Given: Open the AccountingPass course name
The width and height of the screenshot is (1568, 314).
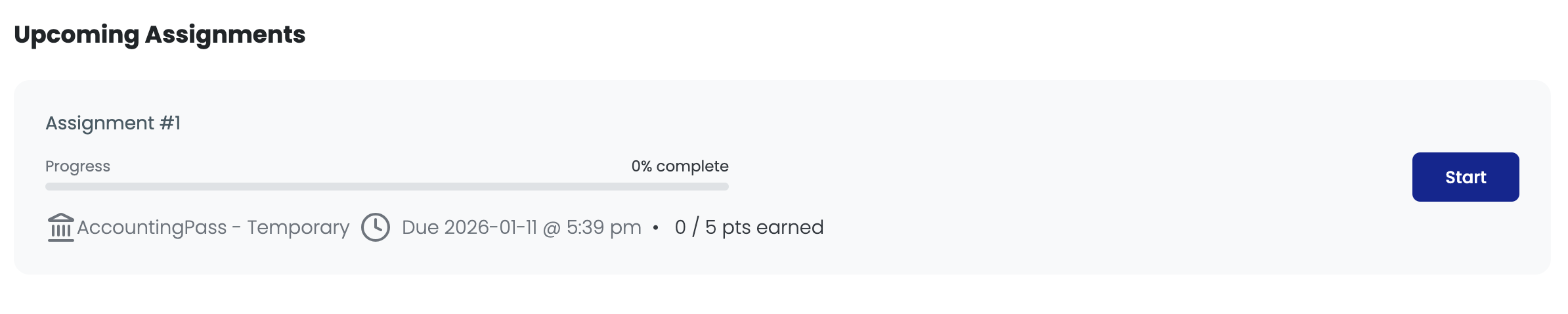Looking at the screenshot, I should coord(152,227).
